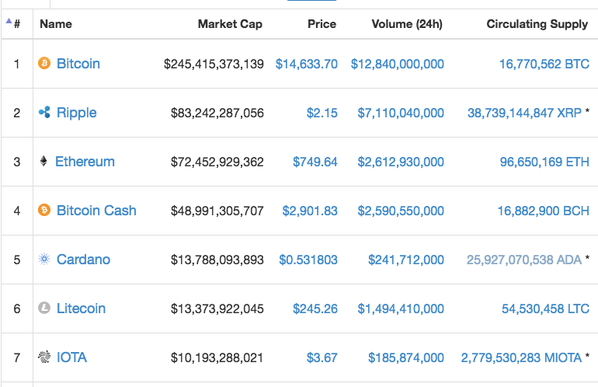Click the Ethereum diamond logo icon
598x387 pixels.
pos(43,161)
